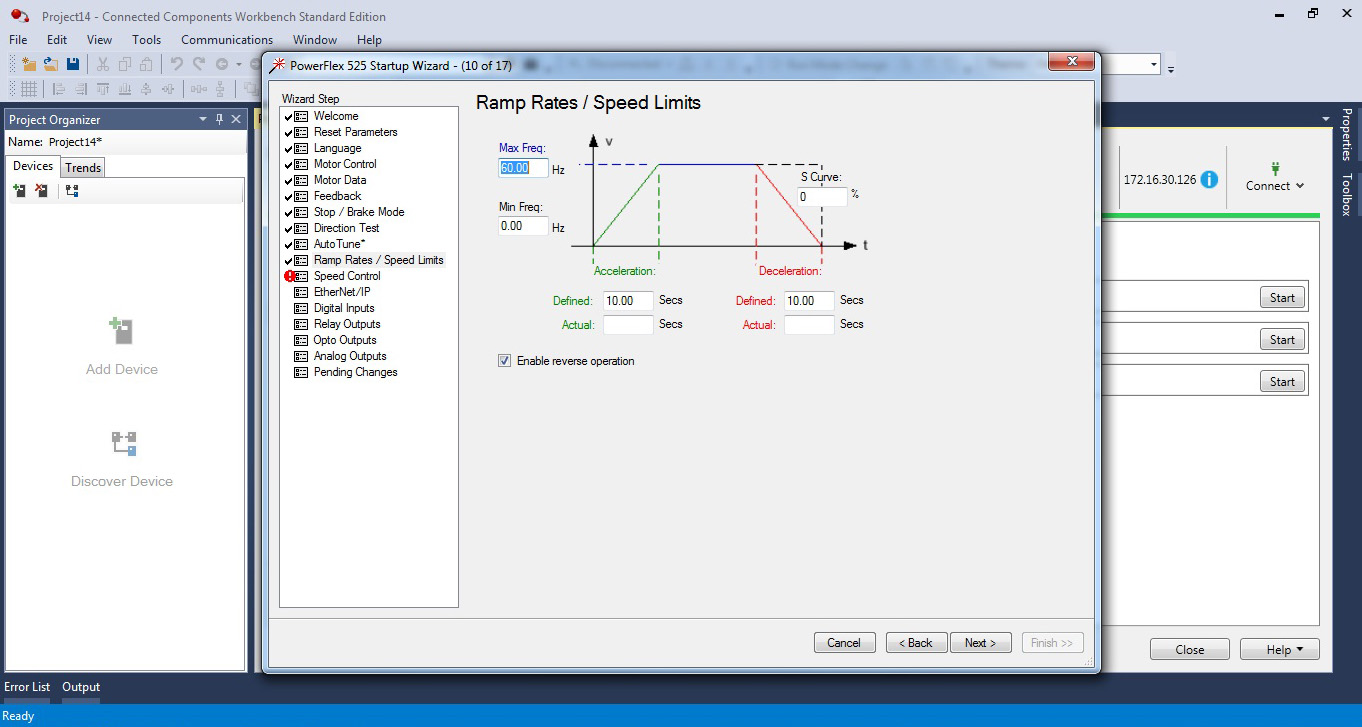Select the Speed Control wizard step

[347, 276]
